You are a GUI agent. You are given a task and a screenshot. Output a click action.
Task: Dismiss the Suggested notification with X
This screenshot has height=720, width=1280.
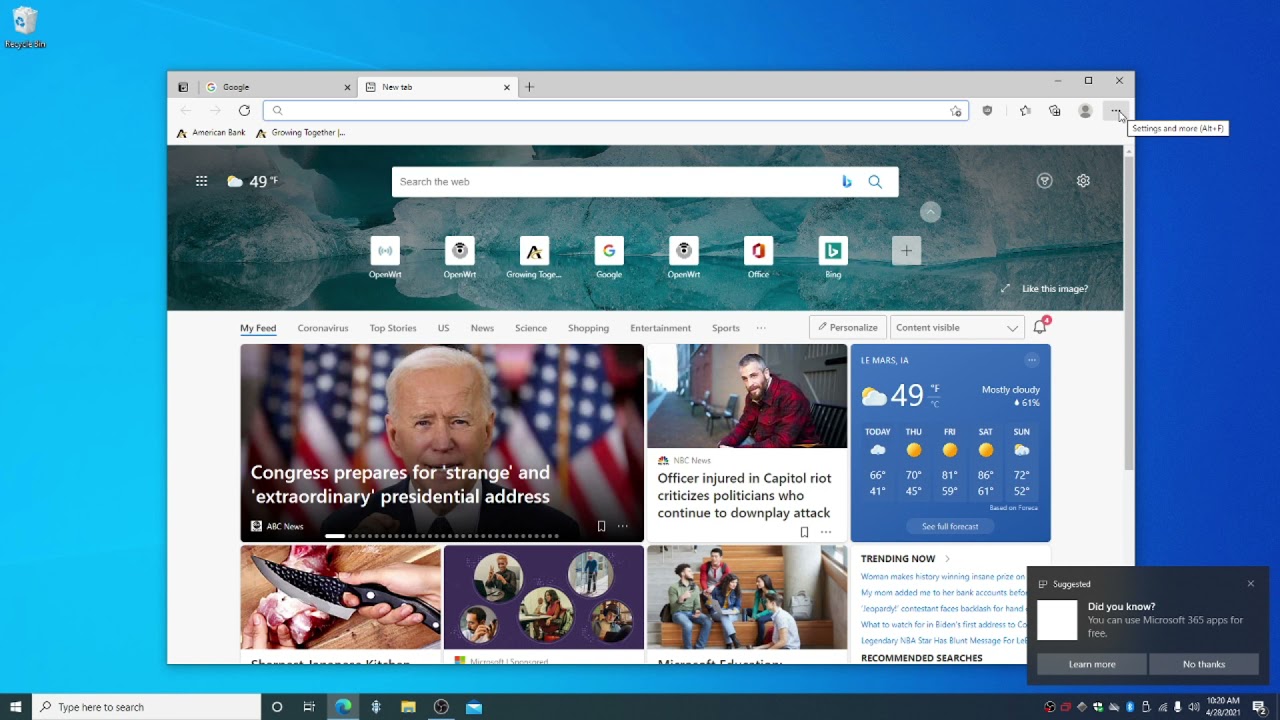click(1250, 584)
